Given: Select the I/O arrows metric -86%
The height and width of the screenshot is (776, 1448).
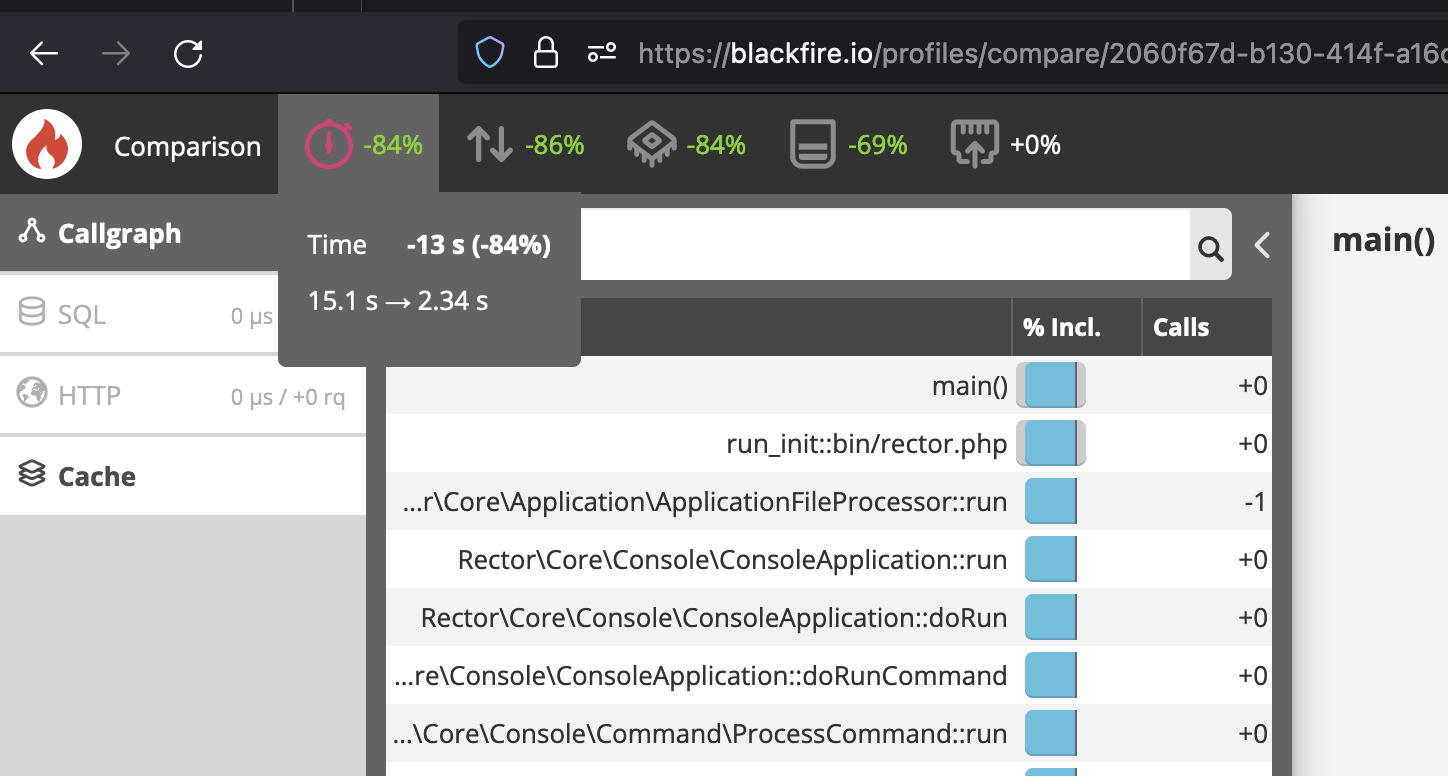Looking at the screenshot, I should click(525, 145).
